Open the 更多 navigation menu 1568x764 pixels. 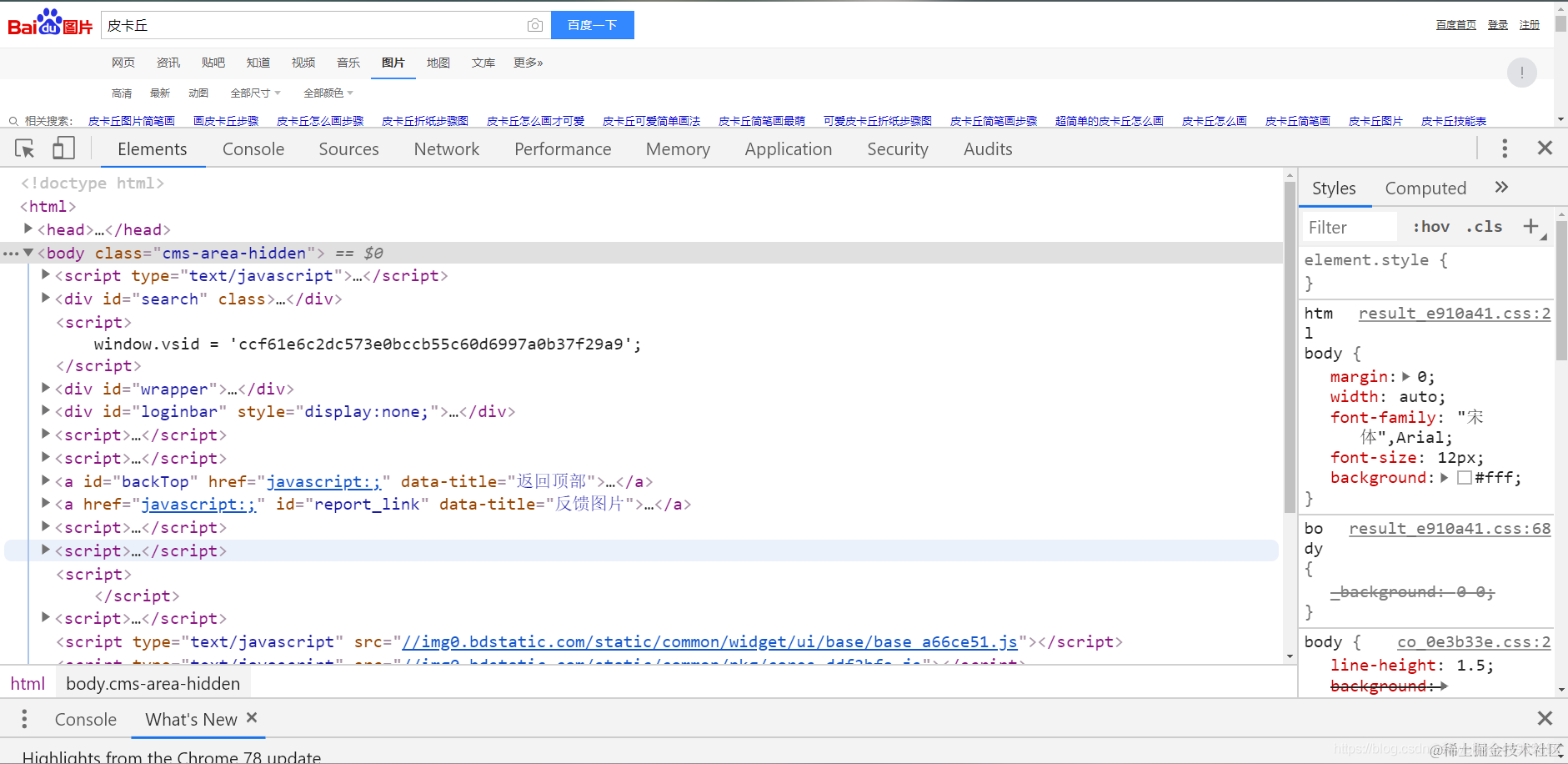[529, 63]
